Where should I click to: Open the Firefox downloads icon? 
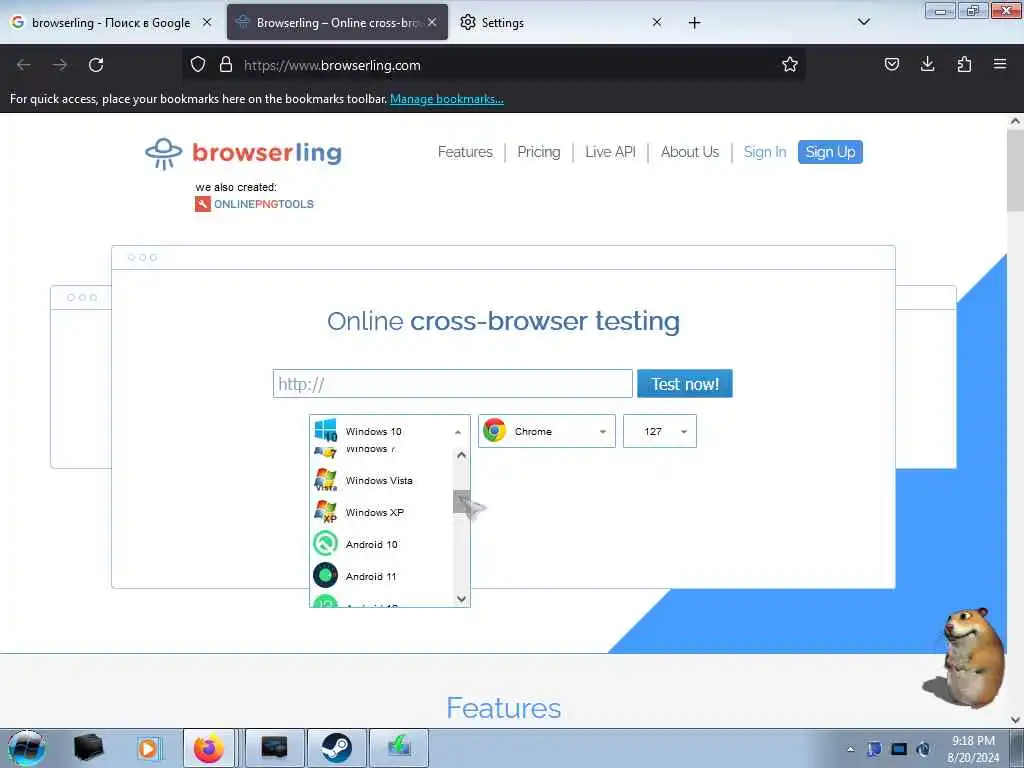pyautogui.click(x=927, y=64)
